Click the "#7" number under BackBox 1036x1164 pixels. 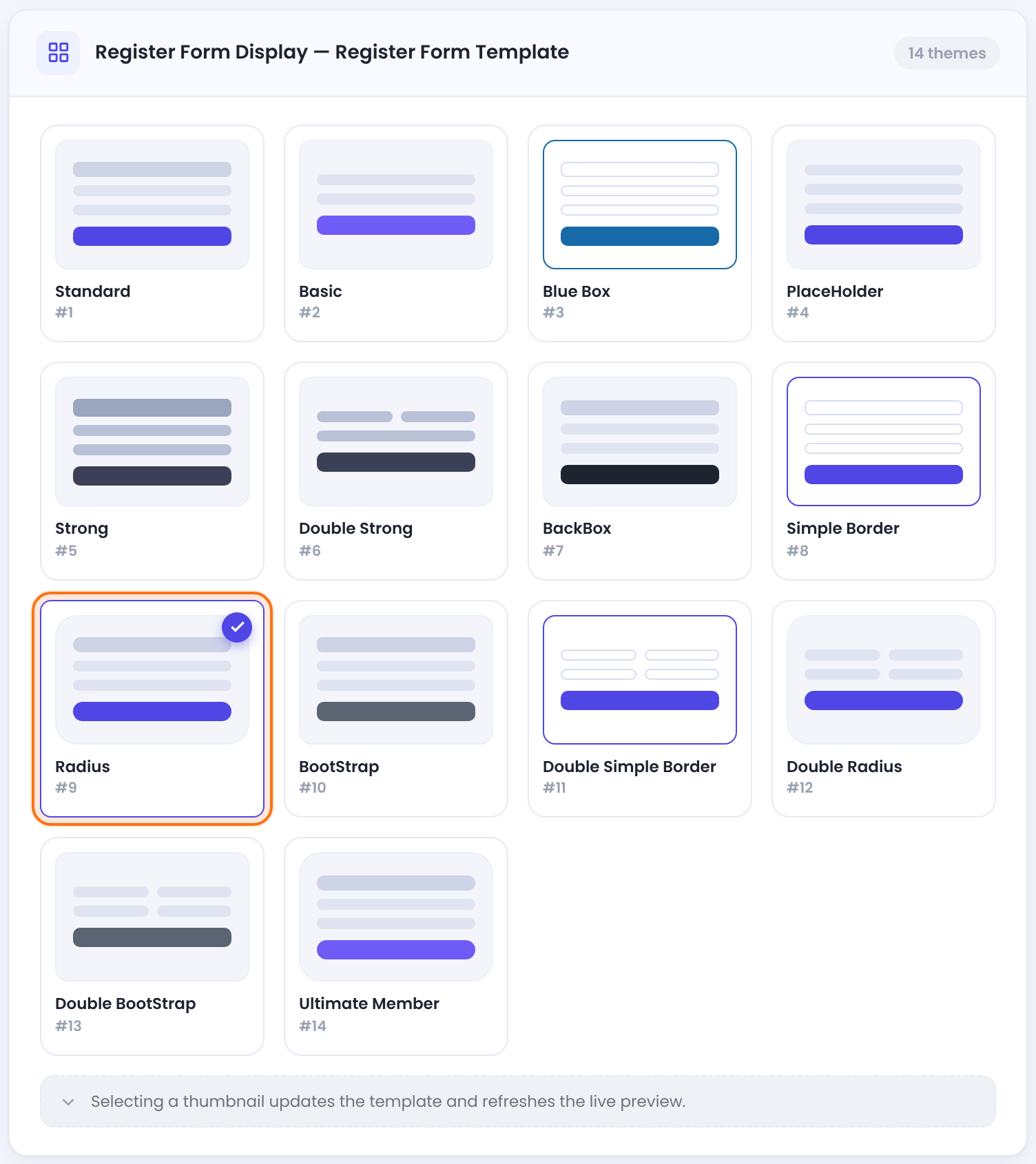(x=554, y=550)
